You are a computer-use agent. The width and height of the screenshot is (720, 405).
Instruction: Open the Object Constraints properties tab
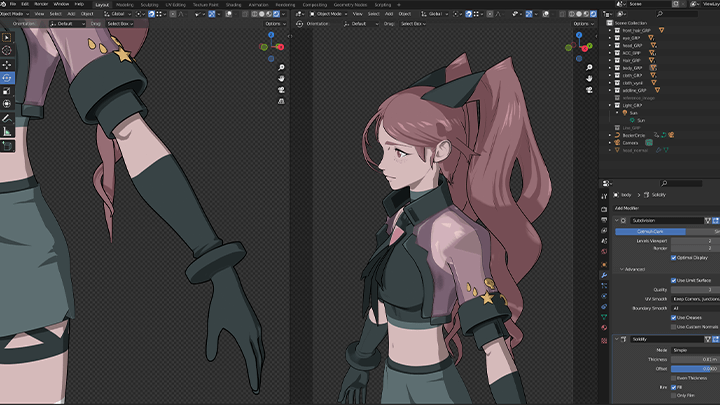[x=604, y=307]
